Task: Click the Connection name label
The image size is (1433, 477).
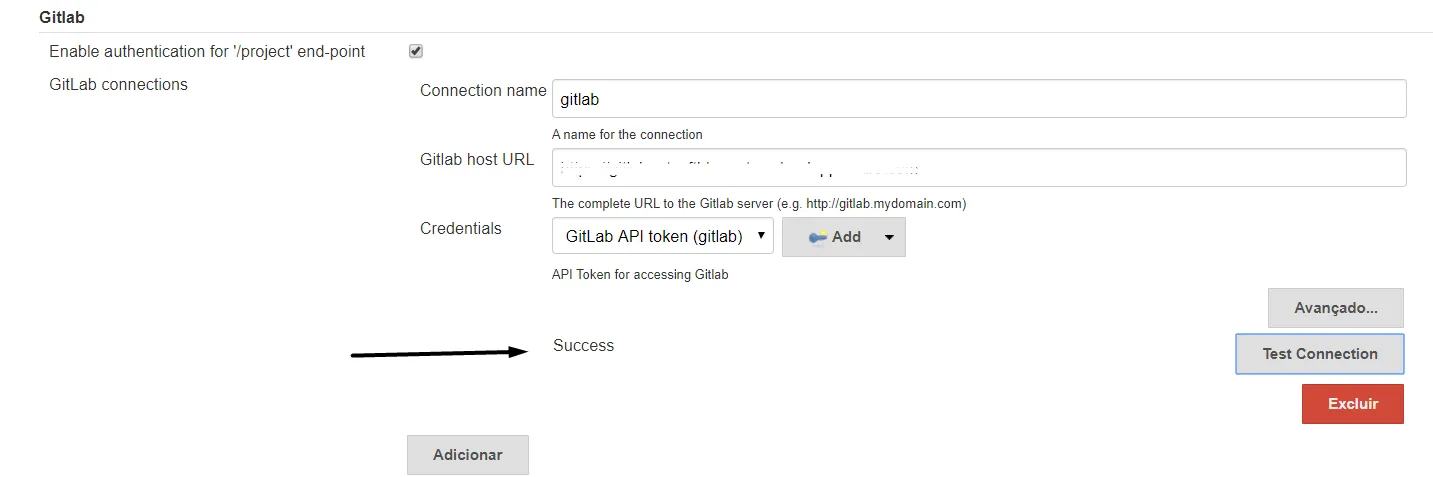Action: coord(483,91)
